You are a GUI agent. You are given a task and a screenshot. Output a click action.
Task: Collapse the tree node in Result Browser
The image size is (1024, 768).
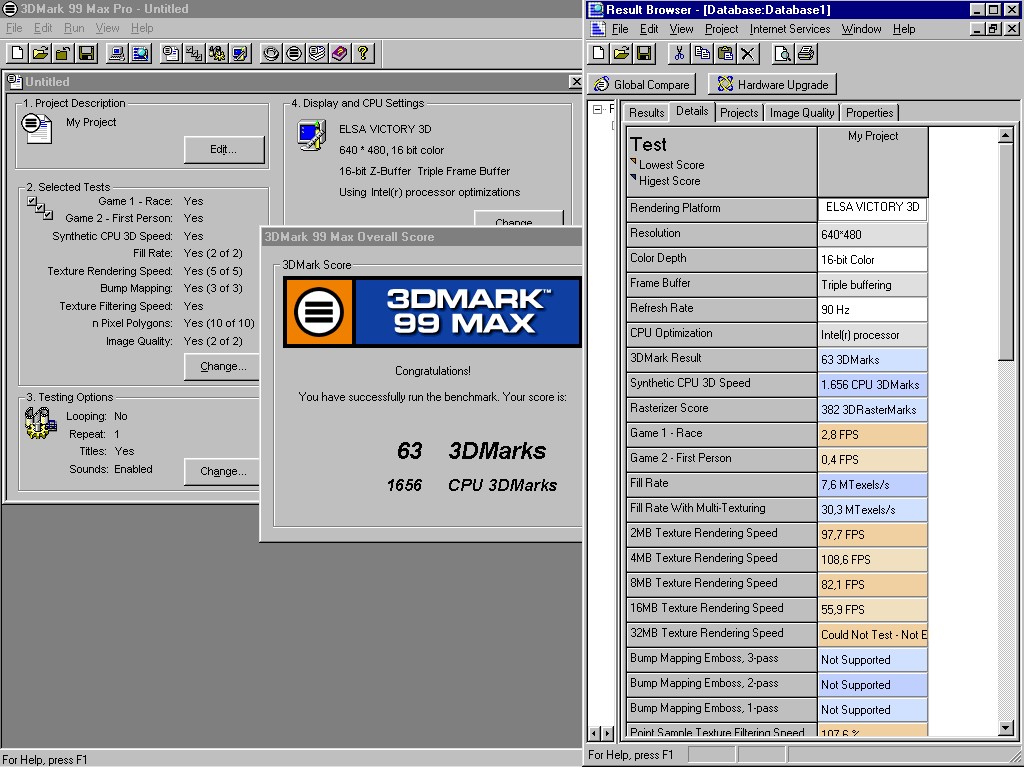pos(597,110)
